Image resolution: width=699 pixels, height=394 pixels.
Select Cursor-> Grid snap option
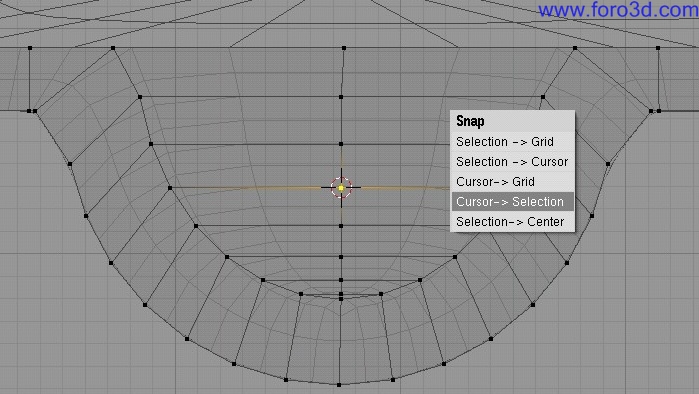point(512,182)
